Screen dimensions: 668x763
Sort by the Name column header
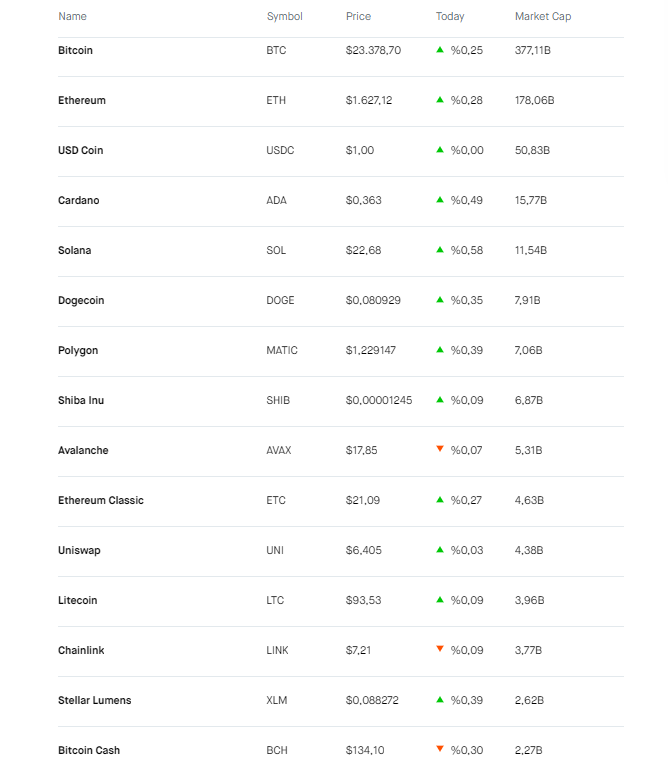(72, 17)
